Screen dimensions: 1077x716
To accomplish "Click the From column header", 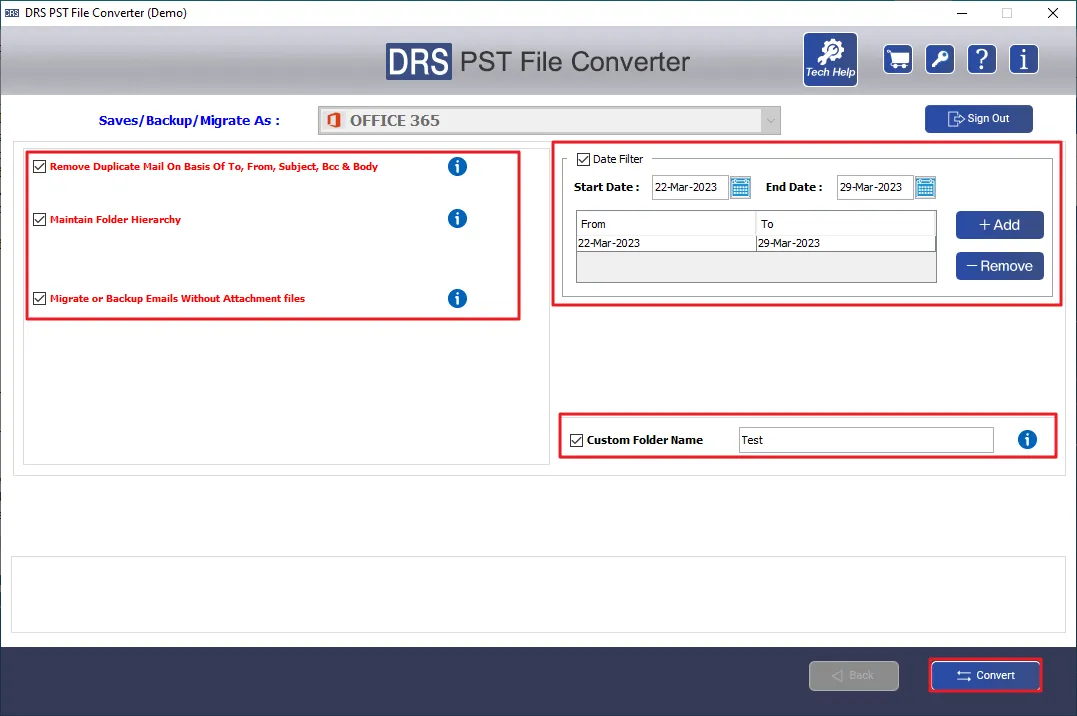I will coord(666,224).
